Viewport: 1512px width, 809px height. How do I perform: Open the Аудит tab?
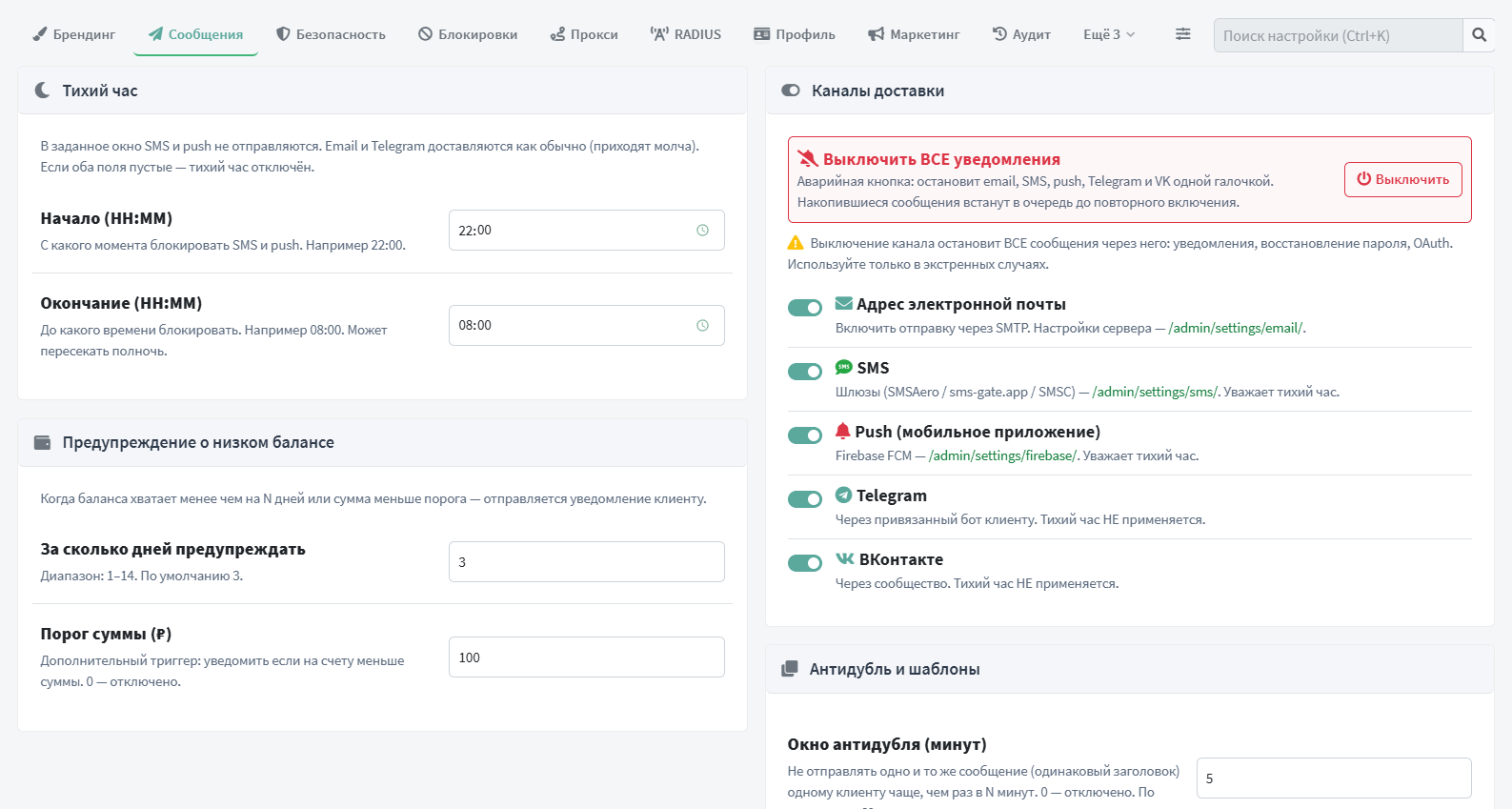pos(1021,34)
